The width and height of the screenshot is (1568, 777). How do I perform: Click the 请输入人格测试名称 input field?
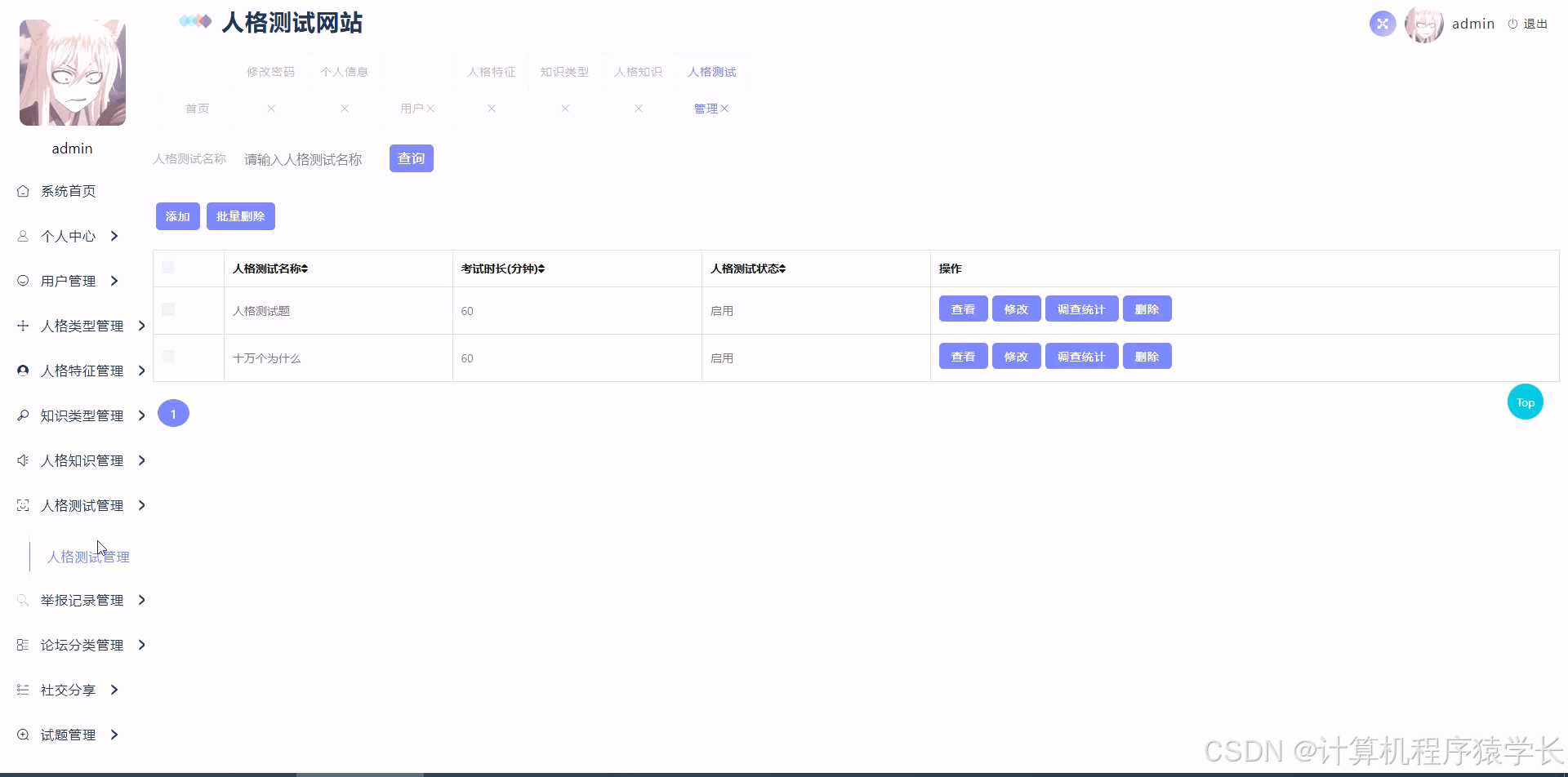310,159
